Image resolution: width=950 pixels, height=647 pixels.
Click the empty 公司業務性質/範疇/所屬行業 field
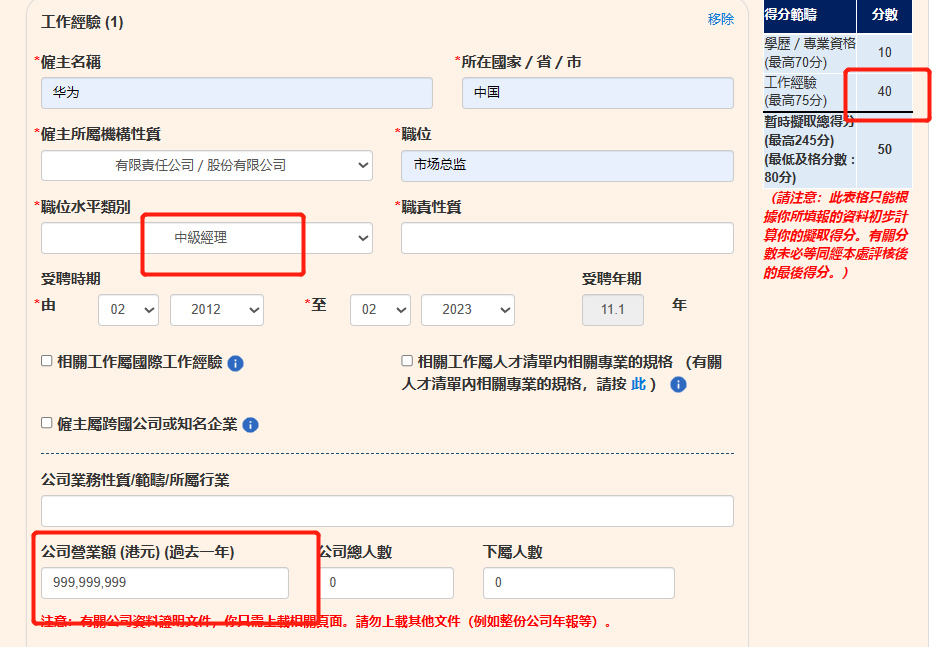click(387, 511)
